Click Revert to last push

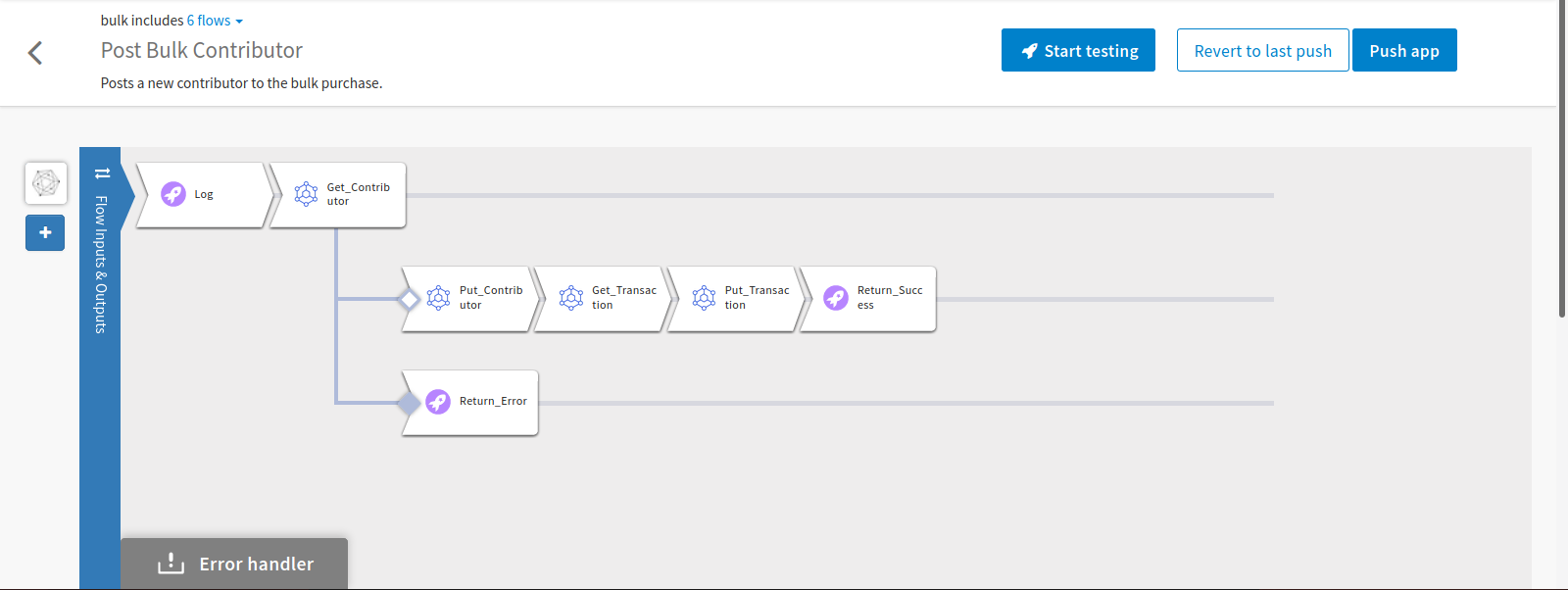tap(1262, 51)
